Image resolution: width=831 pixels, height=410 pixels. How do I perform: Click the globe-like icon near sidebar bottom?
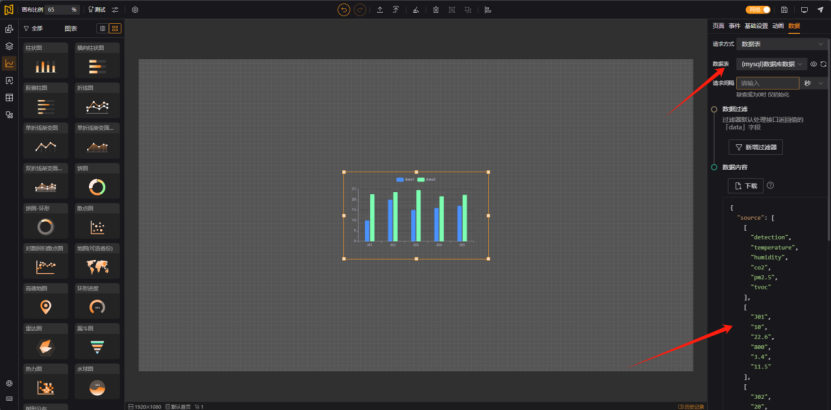point(9,384)
